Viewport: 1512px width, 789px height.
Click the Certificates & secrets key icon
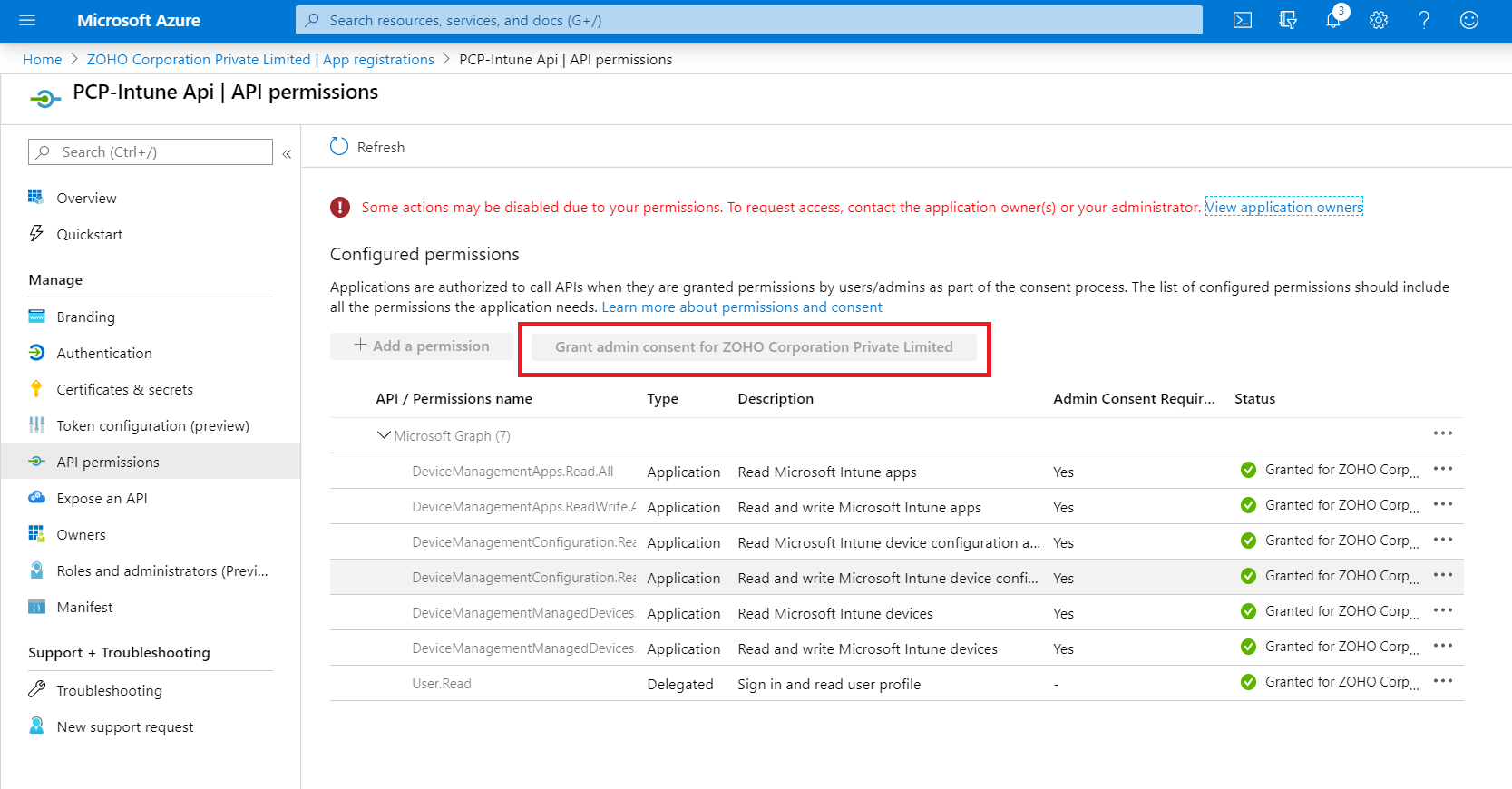(36, 388)
